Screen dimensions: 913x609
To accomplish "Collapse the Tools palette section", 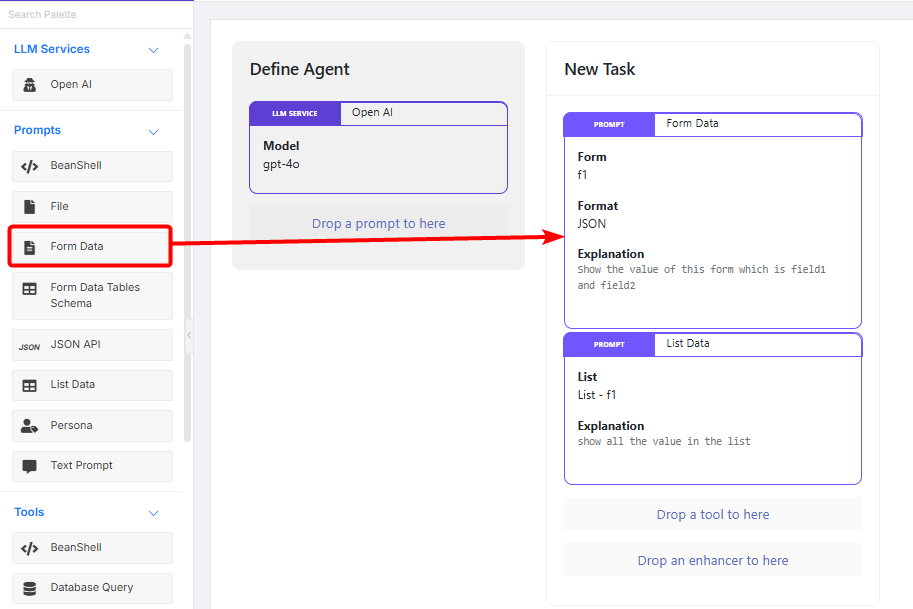I will (153, 513).
